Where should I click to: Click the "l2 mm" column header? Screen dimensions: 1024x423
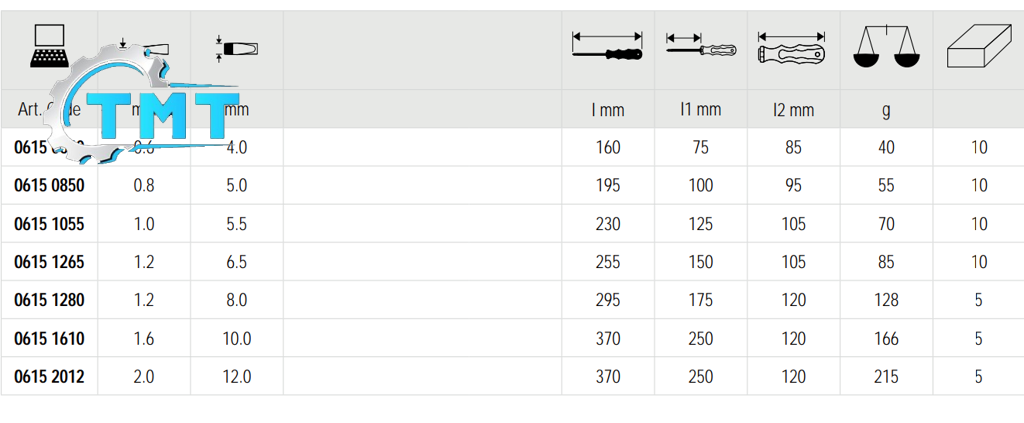[793, 110]
